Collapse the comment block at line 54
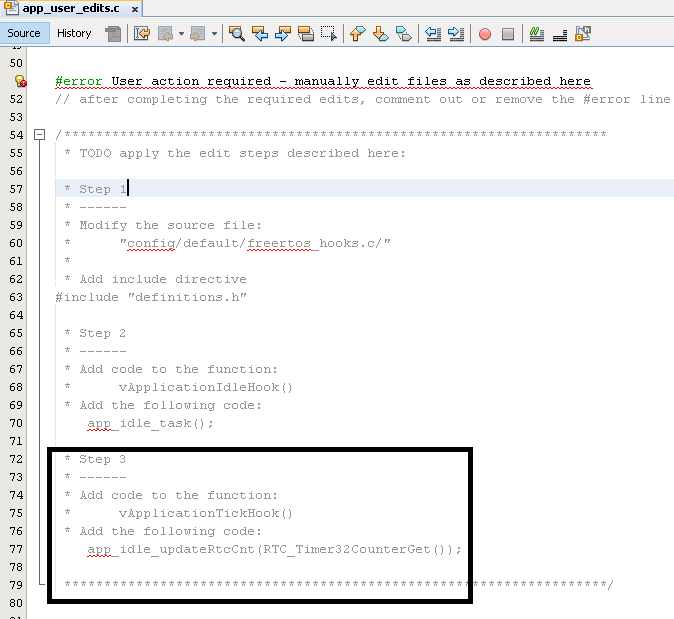674x619 pixels. [39, 134]
